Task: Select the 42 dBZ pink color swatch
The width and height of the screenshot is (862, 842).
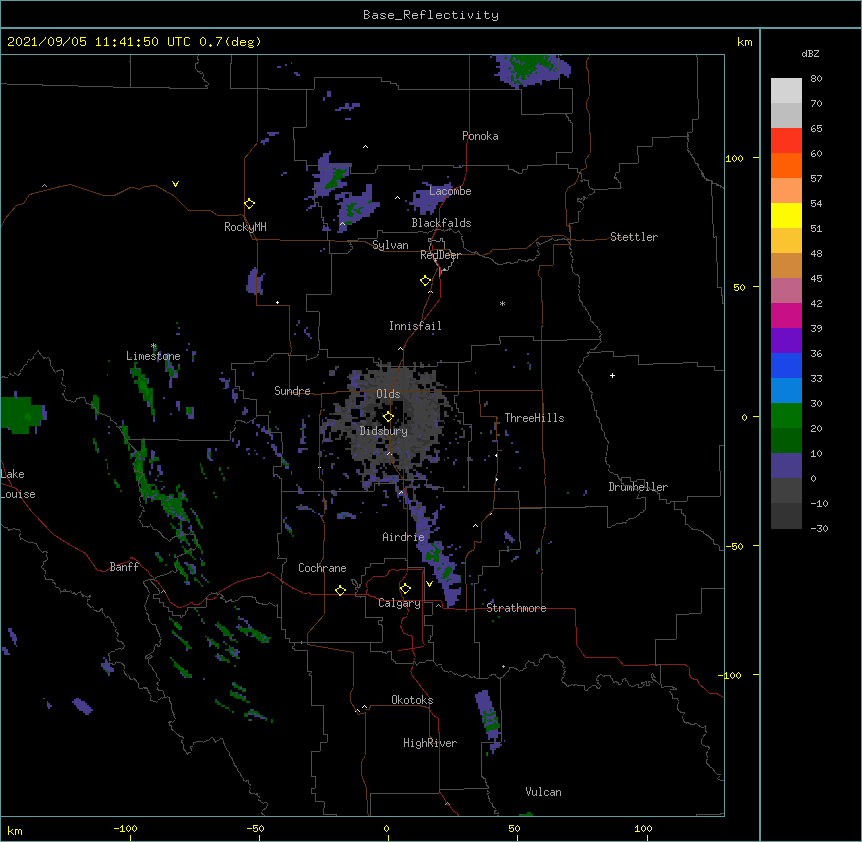Action: pyautogui.click(x=786, y=290)
